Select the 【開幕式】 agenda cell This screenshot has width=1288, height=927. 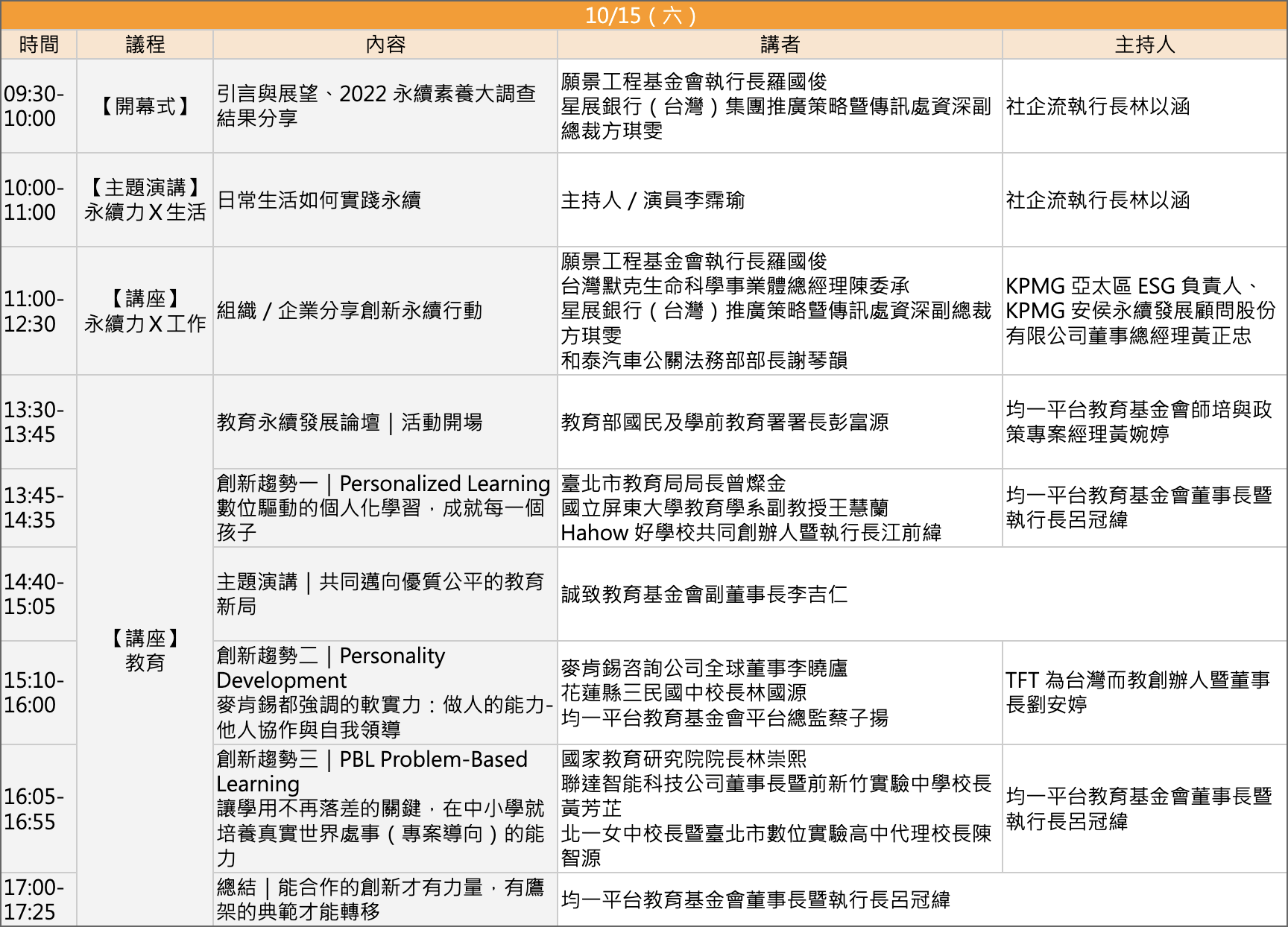point(145,107)
